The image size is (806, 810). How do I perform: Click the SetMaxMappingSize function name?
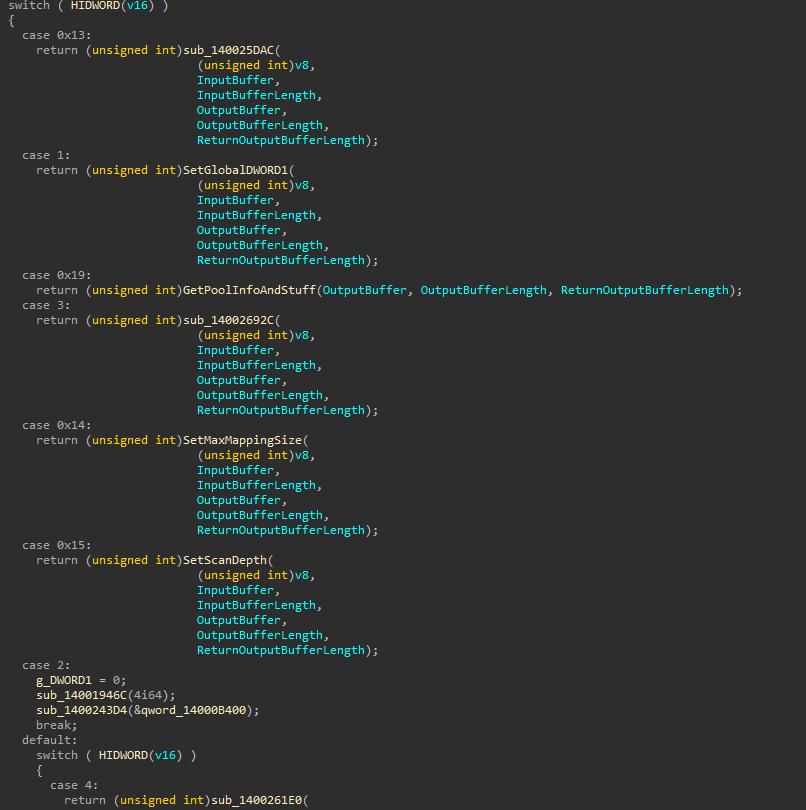242,440
